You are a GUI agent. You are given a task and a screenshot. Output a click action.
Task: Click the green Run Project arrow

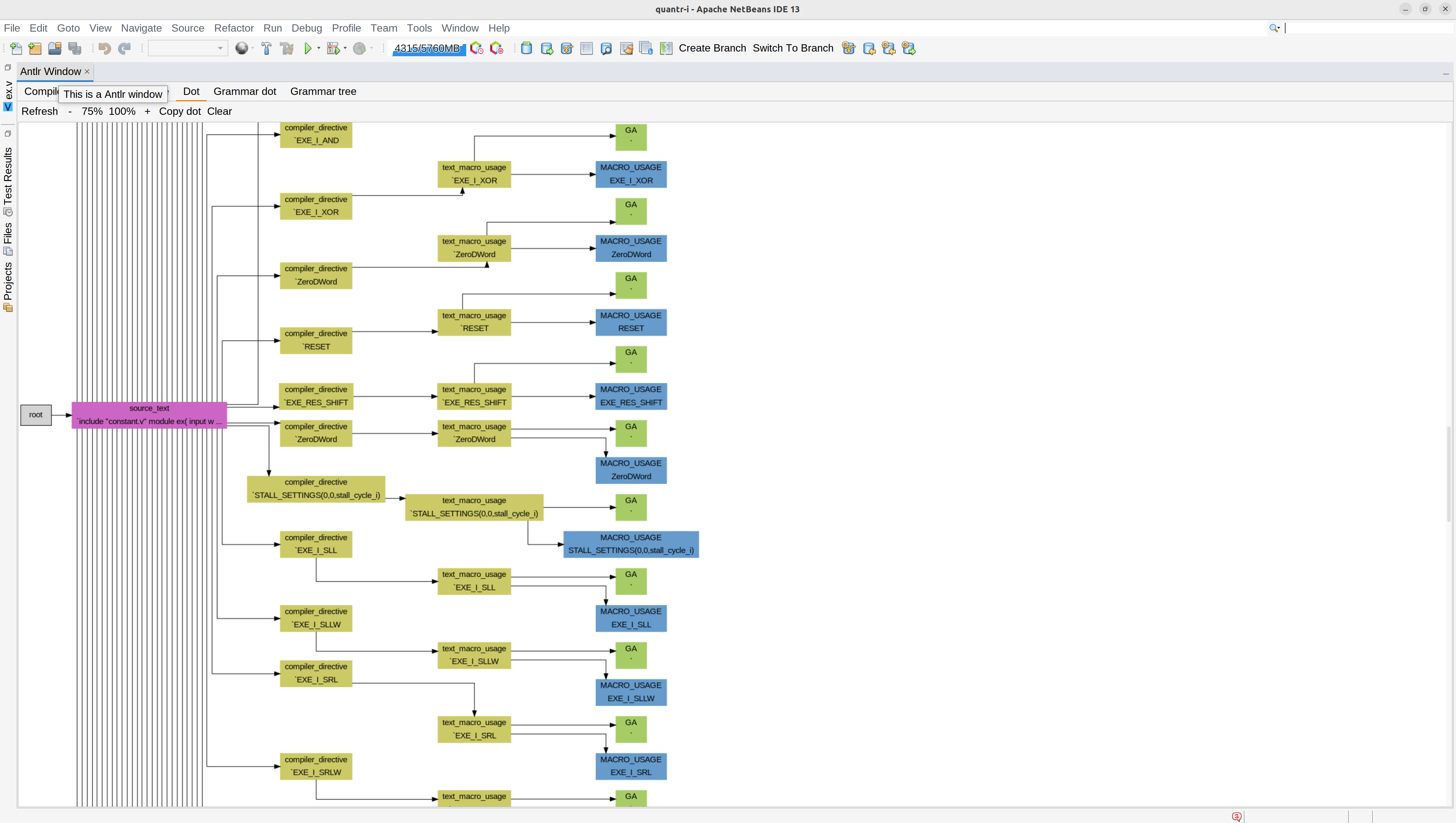(308, 49)
